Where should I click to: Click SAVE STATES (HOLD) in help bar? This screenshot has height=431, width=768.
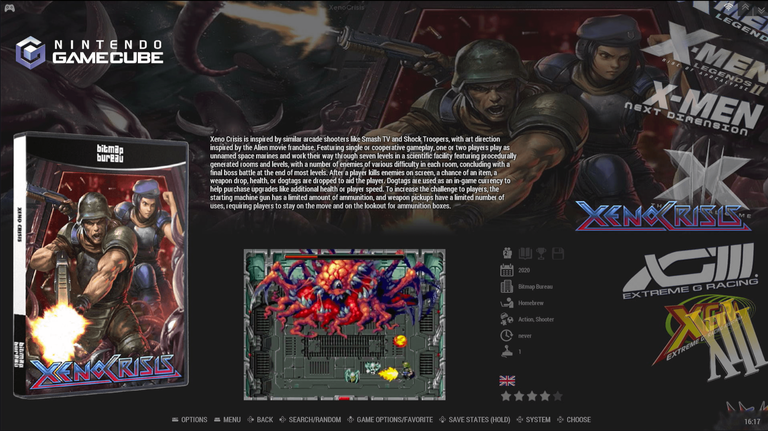tap(475, 420)
